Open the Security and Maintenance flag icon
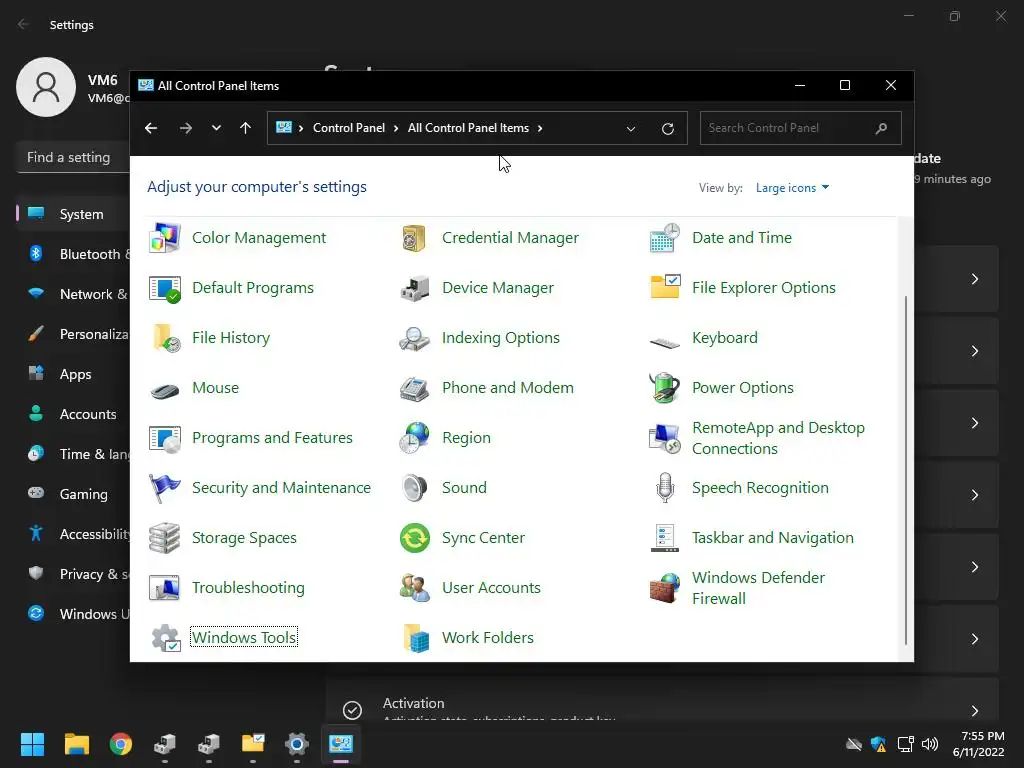This screenshot has height=768, width=1024. [x=165, y=488]
